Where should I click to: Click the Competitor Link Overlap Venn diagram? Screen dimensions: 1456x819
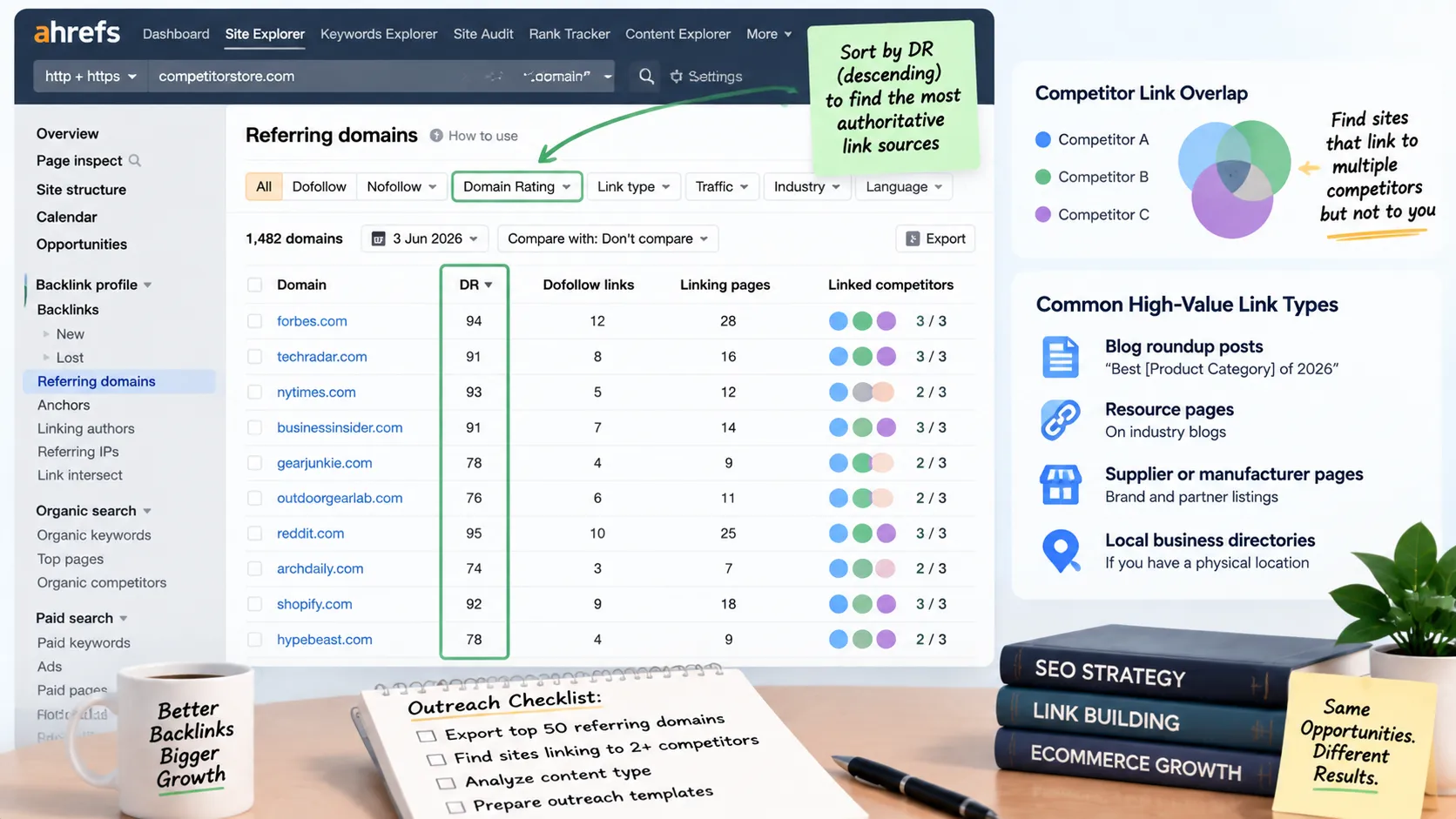pyautogui.click(x=1234, y=178)
